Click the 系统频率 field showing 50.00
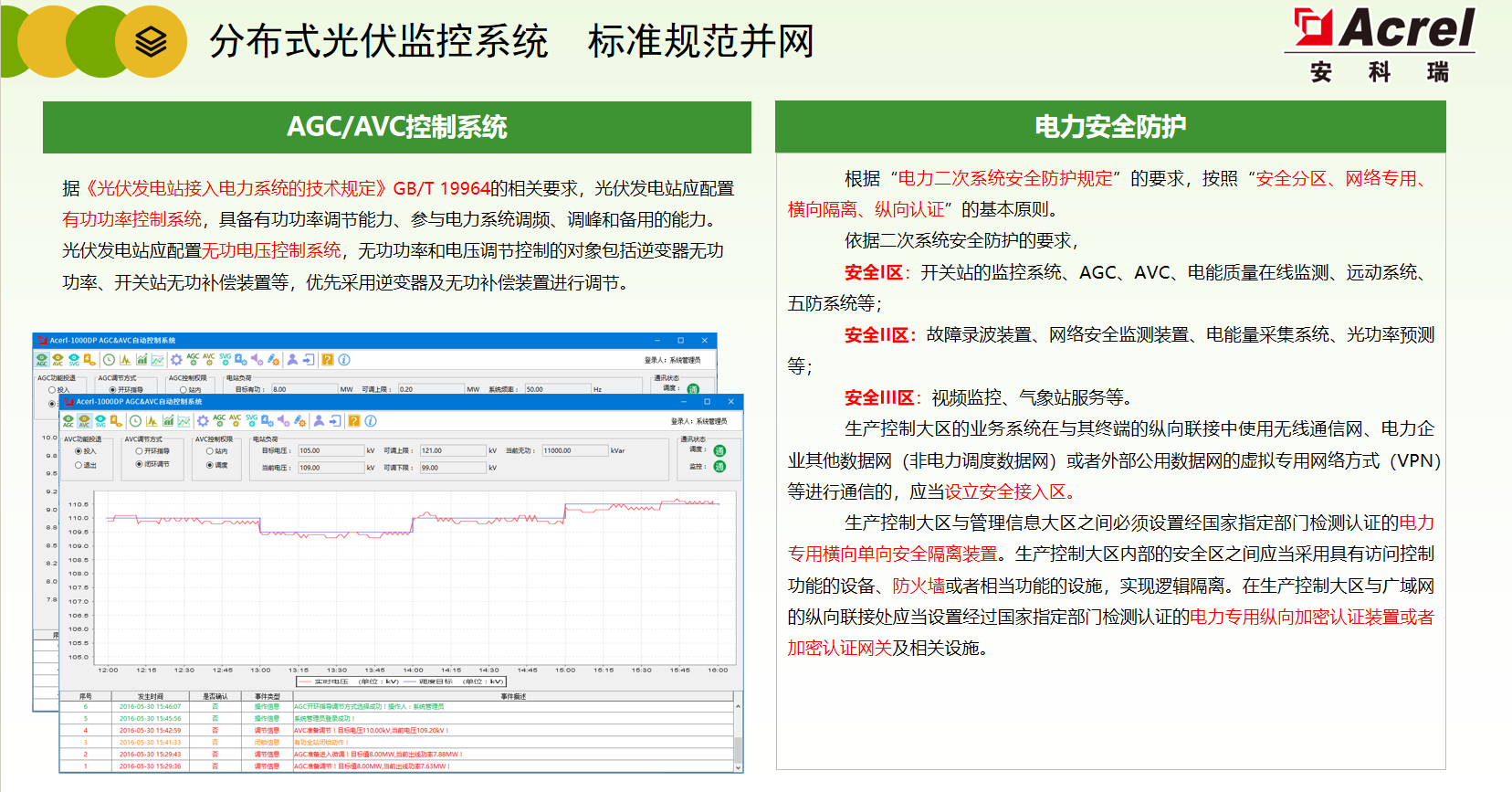The width and height of the screenshot is (1512, 792). (x=557, y=389)
